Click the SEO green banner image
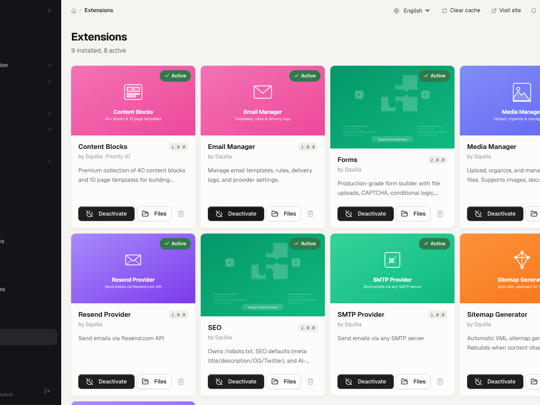This screenshot has width=540, height=405. 263,275
